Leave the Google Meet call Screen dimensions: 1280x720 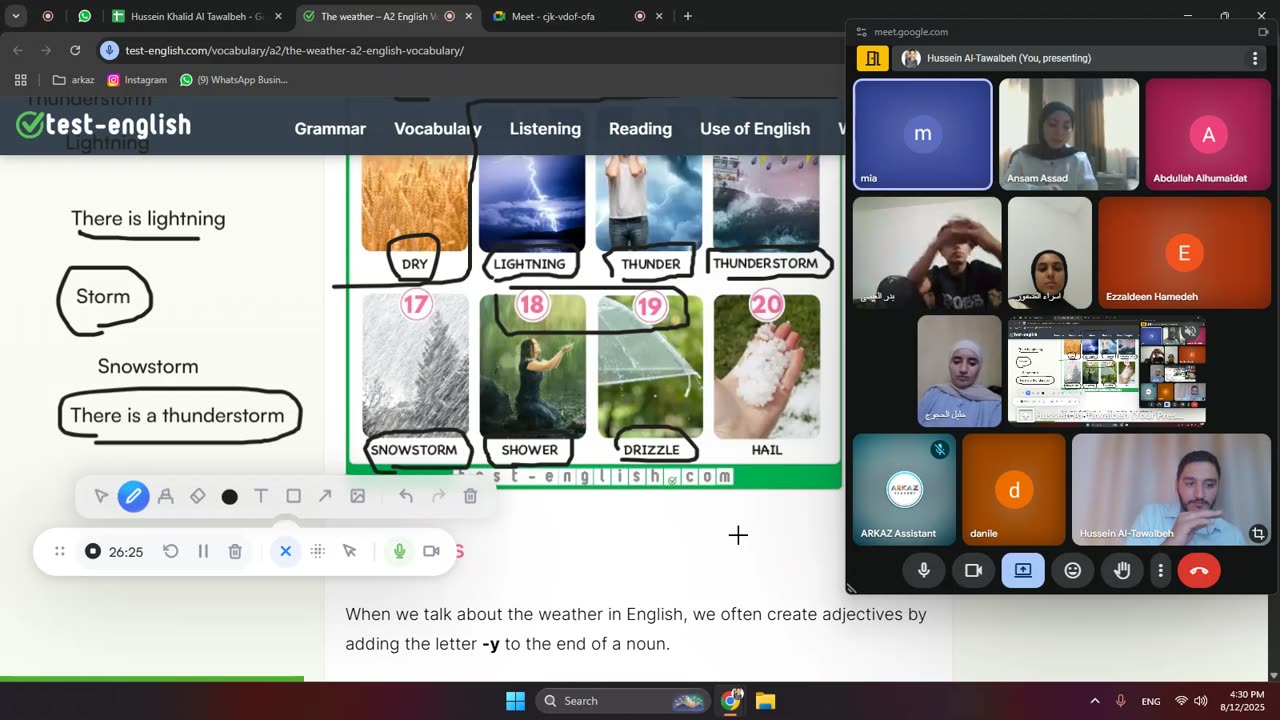tap(1199, 570)
